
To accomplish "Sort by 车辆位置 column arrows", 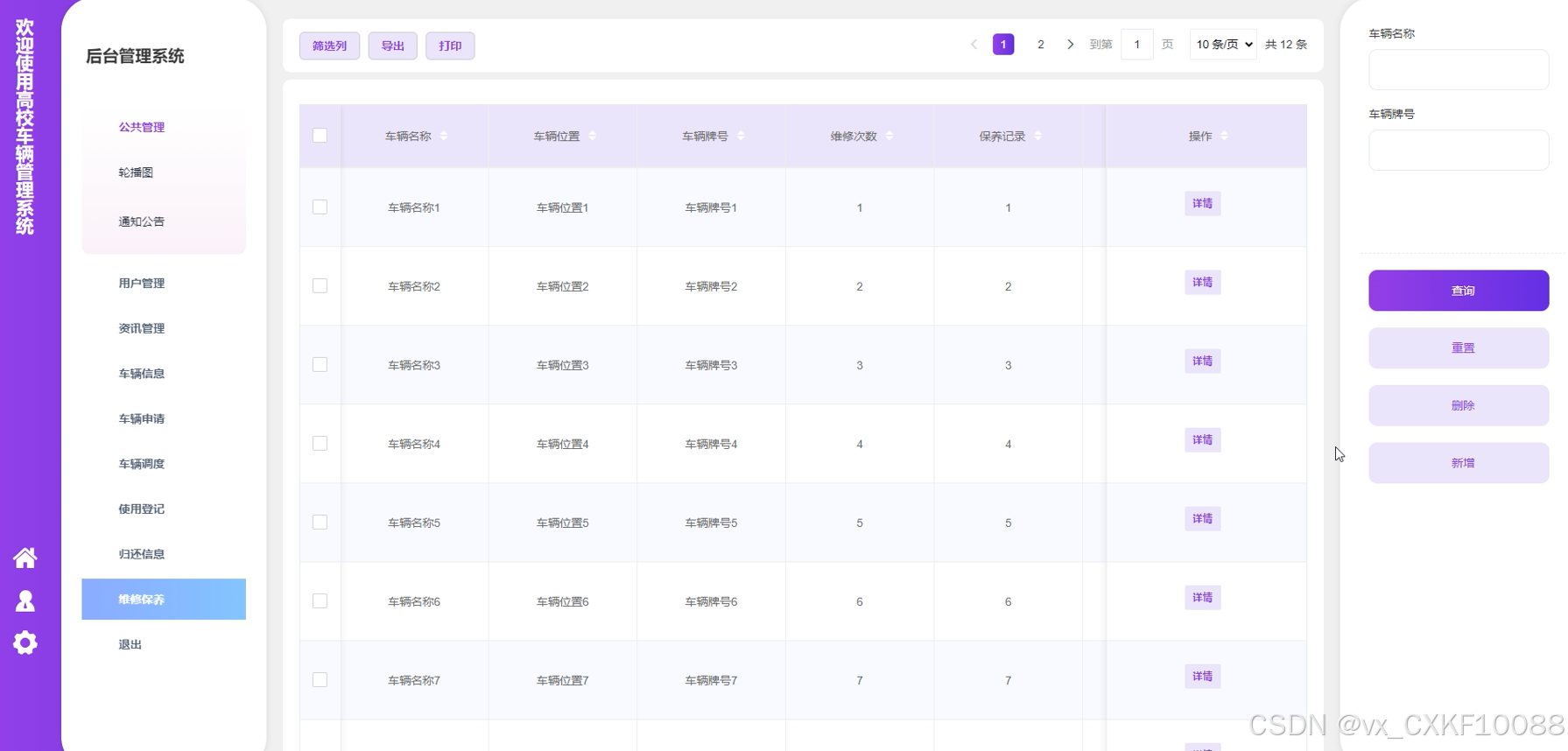I will [593, 136].
